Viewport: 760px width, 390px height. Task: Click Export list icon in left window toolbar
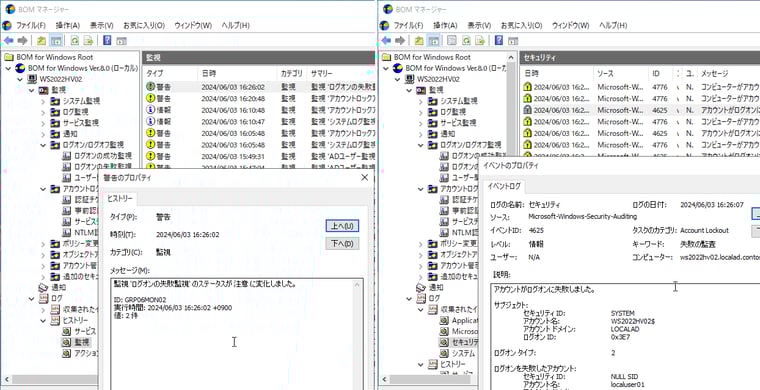(88, 41)
